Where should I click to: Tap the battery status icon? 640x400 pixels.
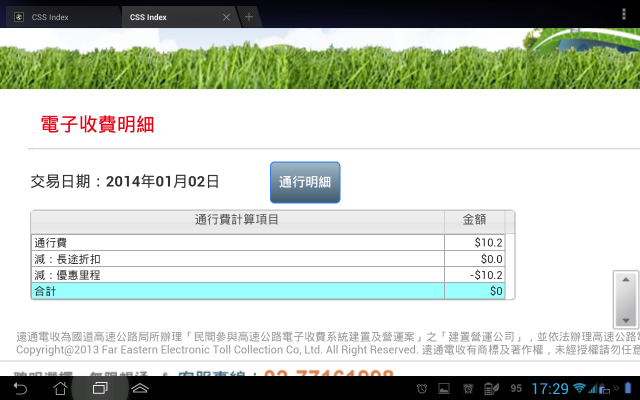pyautogui.click(x=628, y=388)
